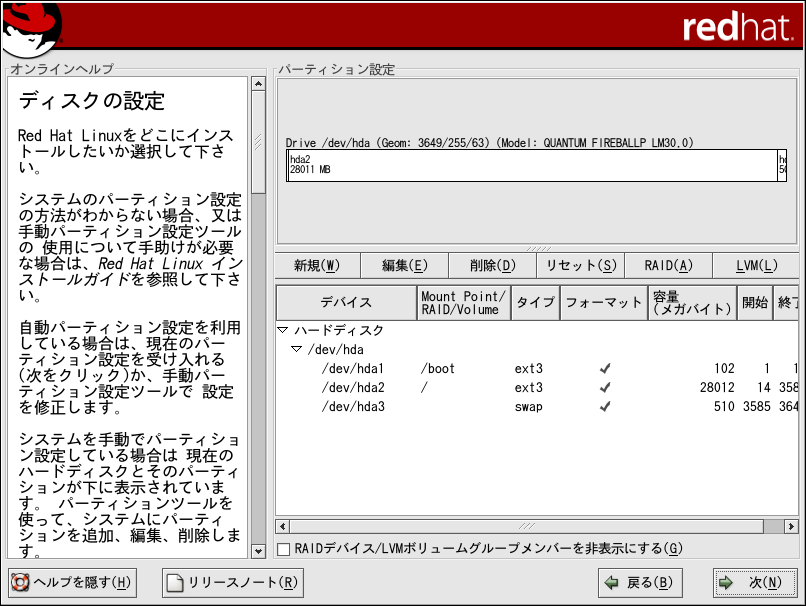
Task: Click the Red Hat shadowman logo
Action: tap(30, 28)
